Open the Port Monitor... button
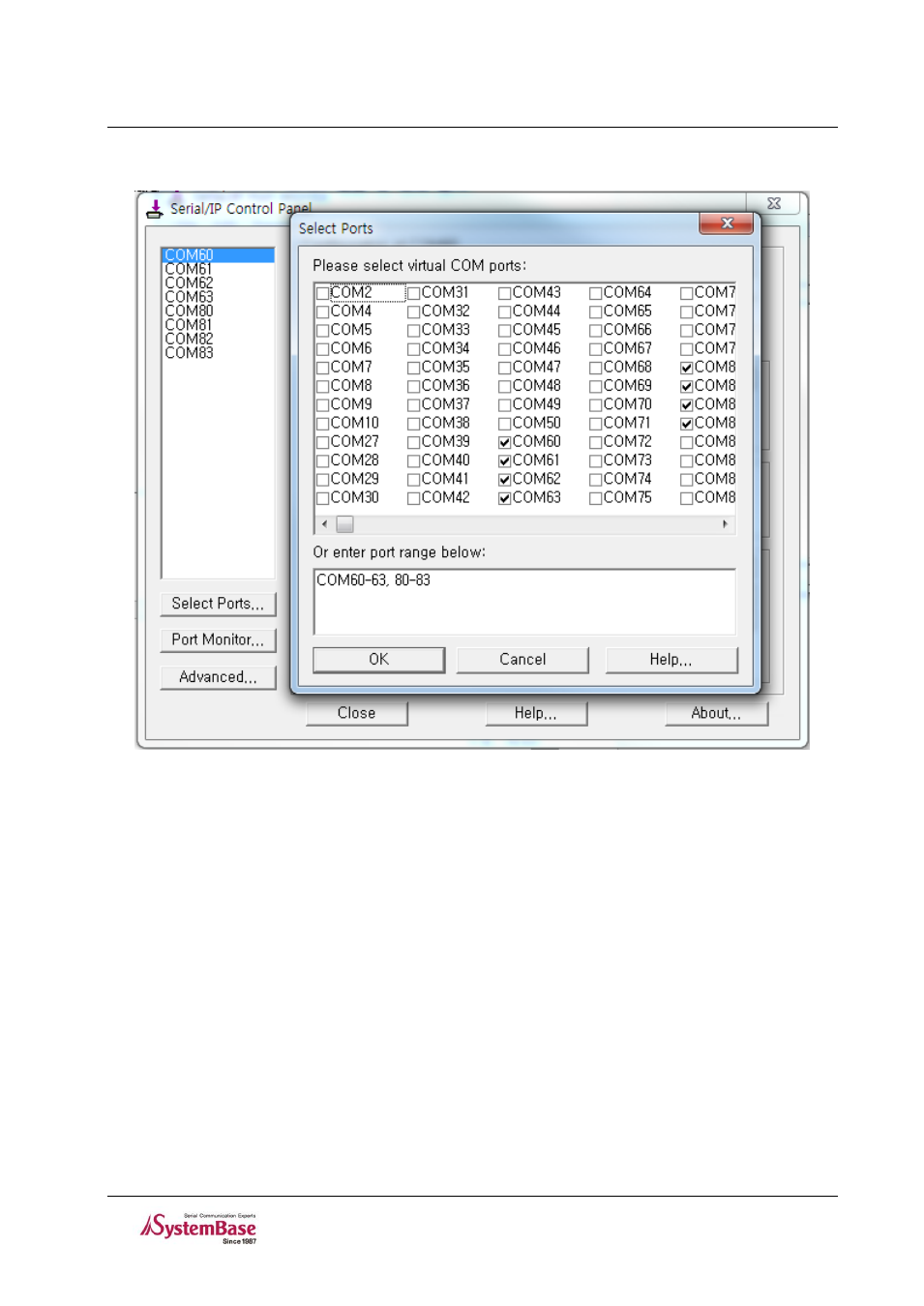924x1306 pixels. [218, 639]
